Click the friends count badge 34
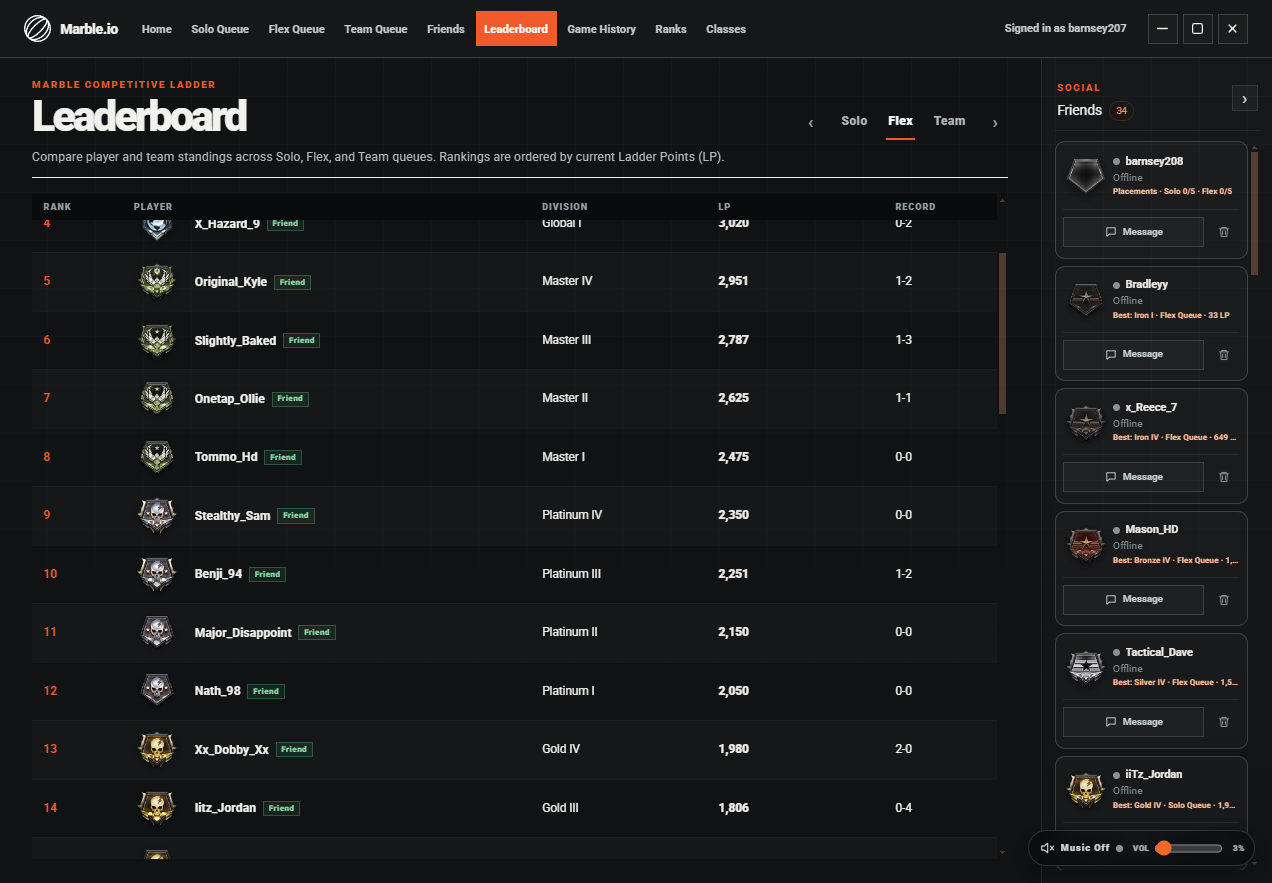 (1121, 111)
